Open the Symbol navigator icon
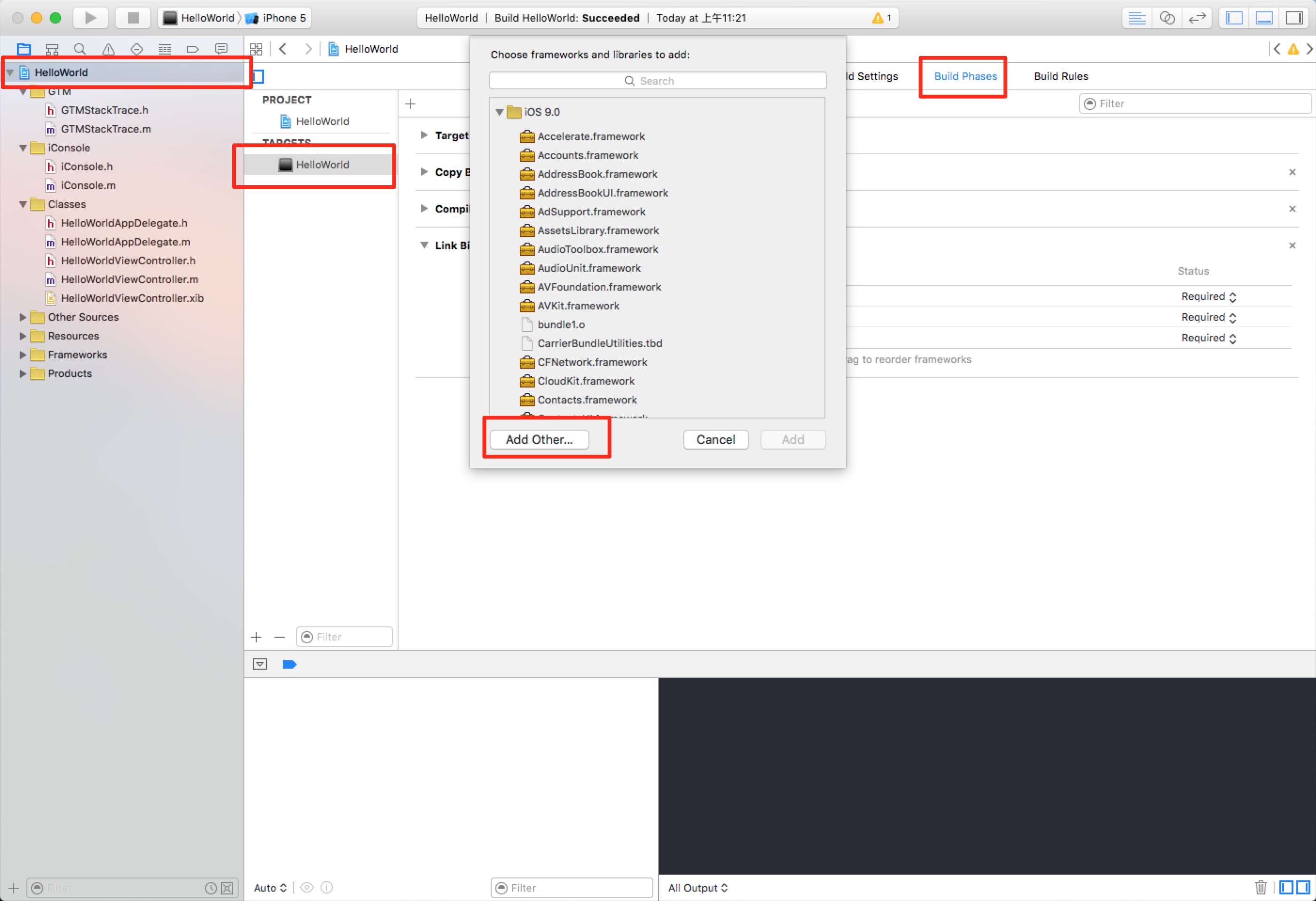The image size is (1316, 901). point(52,49)
